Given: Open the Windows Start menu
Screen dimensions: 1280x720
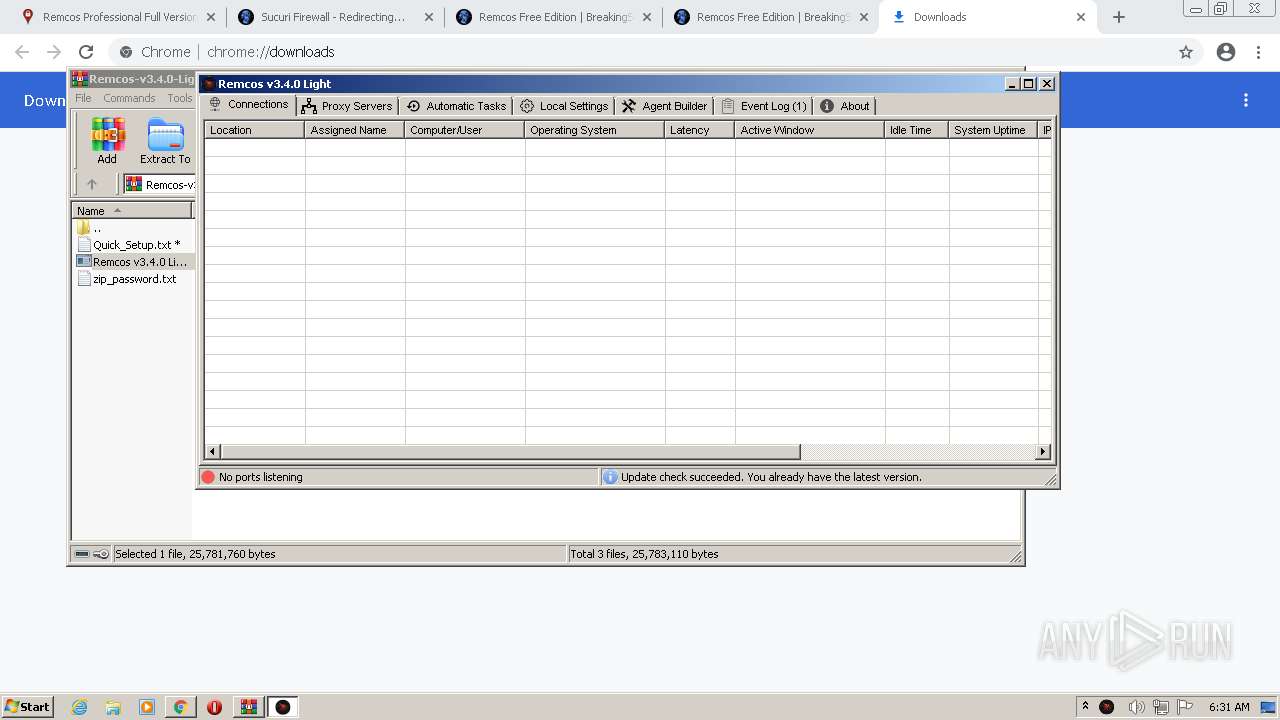Looking at the screenshot, I should point(27,706).
